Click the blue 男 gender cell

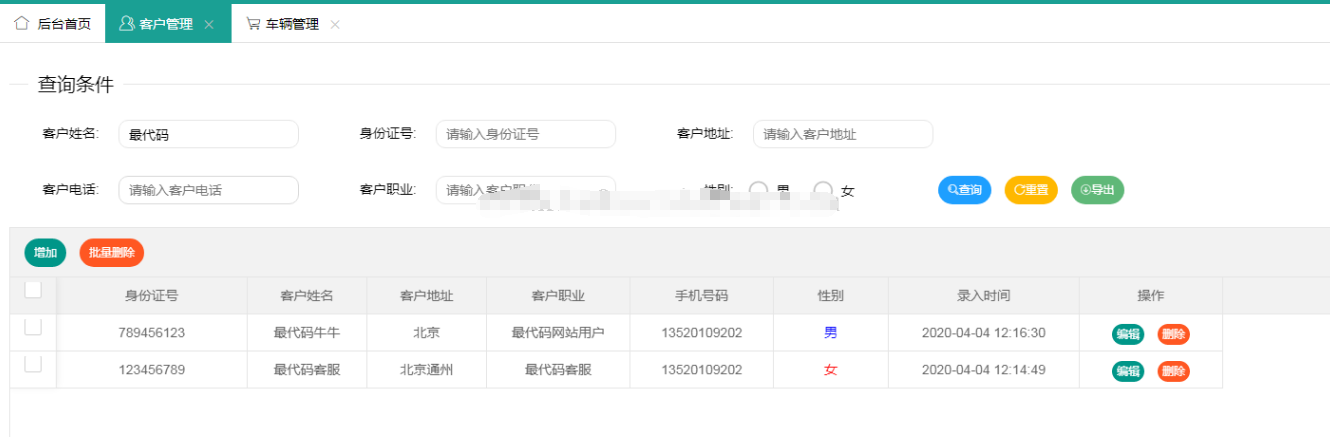[831, 333]
